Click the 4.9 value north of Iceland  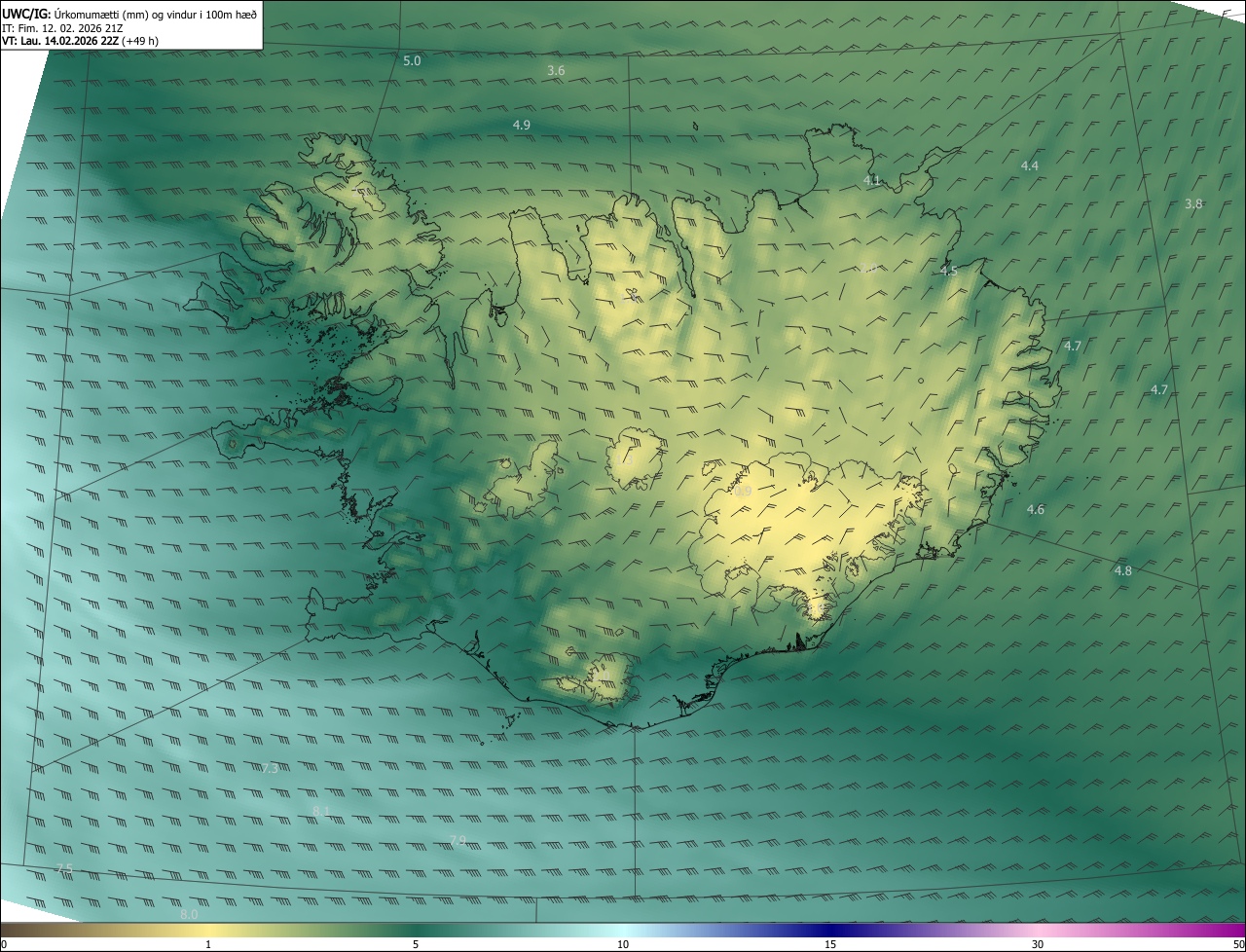click(x=522, y=126)
